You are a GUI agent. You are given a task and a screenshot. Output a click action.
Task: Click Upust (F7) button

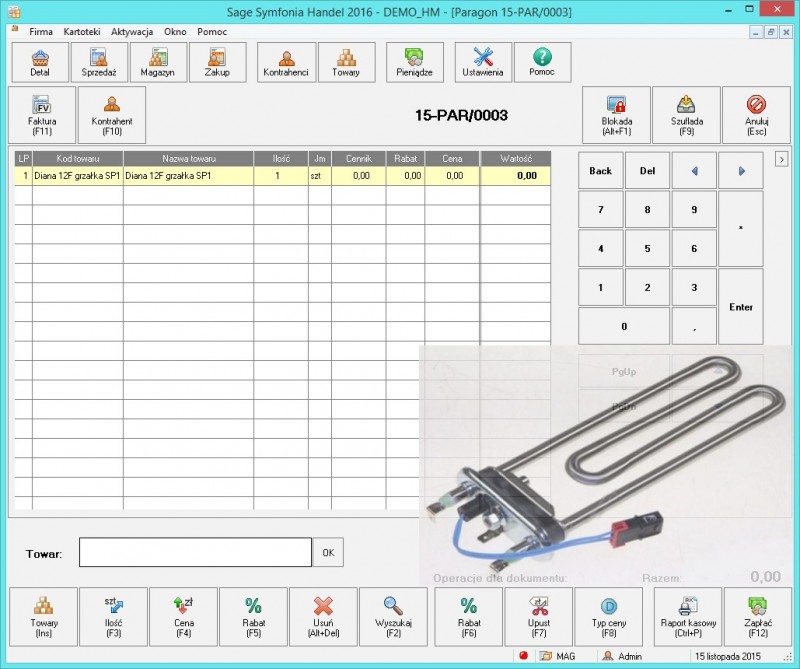[x=539, y=616]
